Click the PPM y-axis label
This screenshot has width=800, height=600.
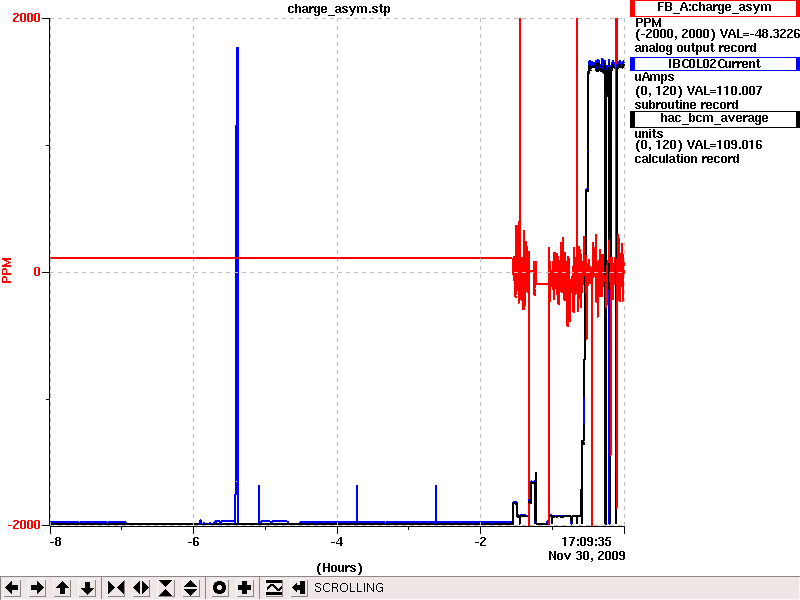(x=7, y=270)
